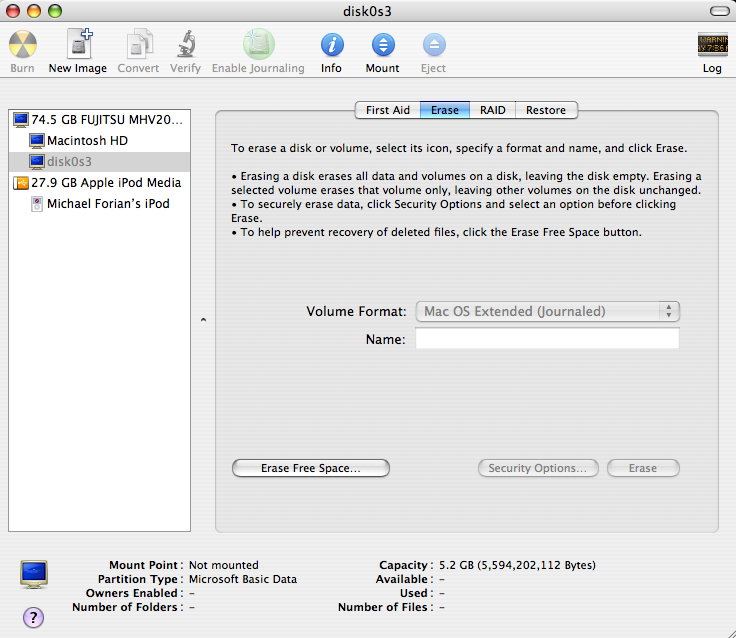This screenshot has width=736, height=638.
Task: Click the hard disk icon beside 74.5 GB FUJITSU
Action: click(21, 120)
